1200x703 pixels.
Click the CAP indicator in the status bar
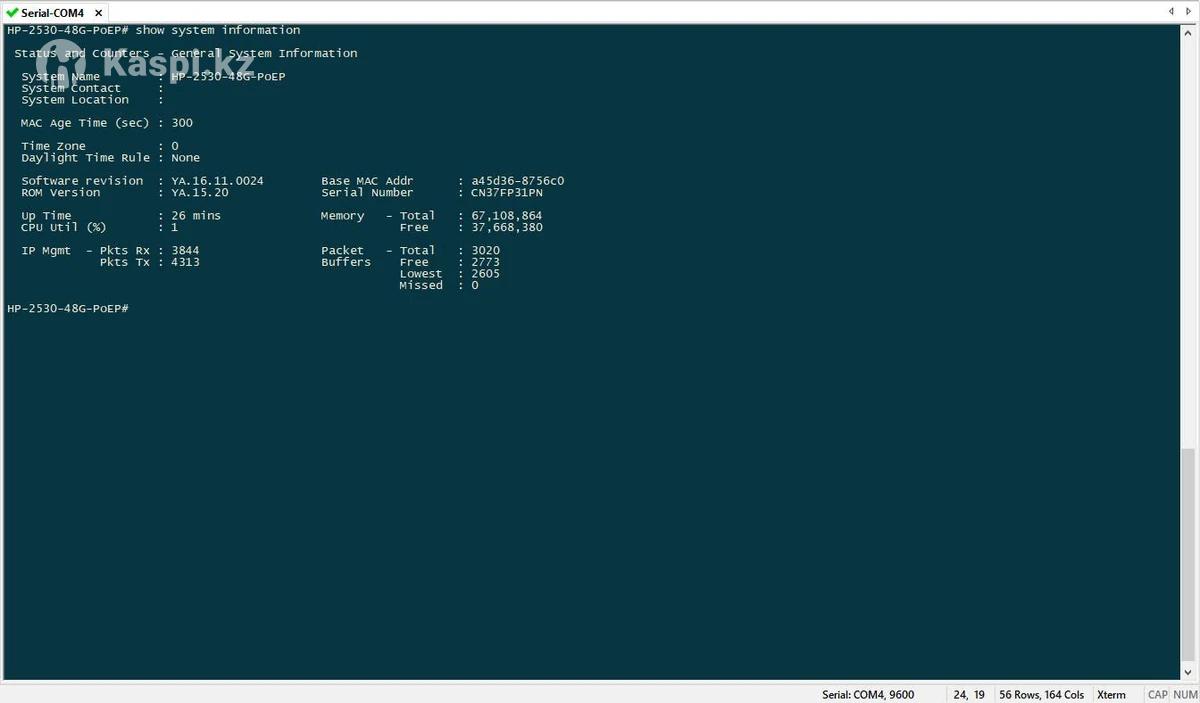click(x=1157, y=694)
